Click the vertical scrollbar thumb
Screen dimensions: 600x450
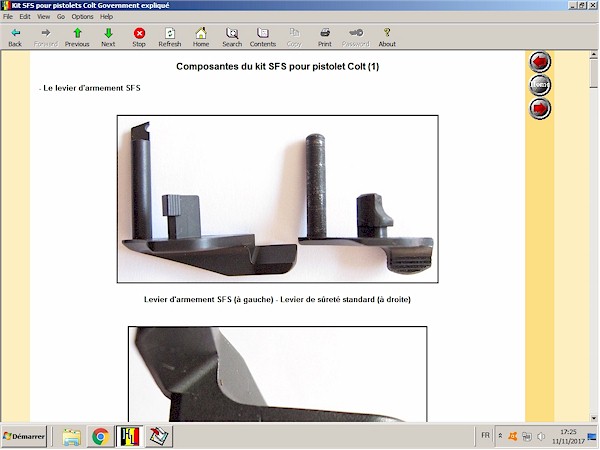(x=594, y=73)
